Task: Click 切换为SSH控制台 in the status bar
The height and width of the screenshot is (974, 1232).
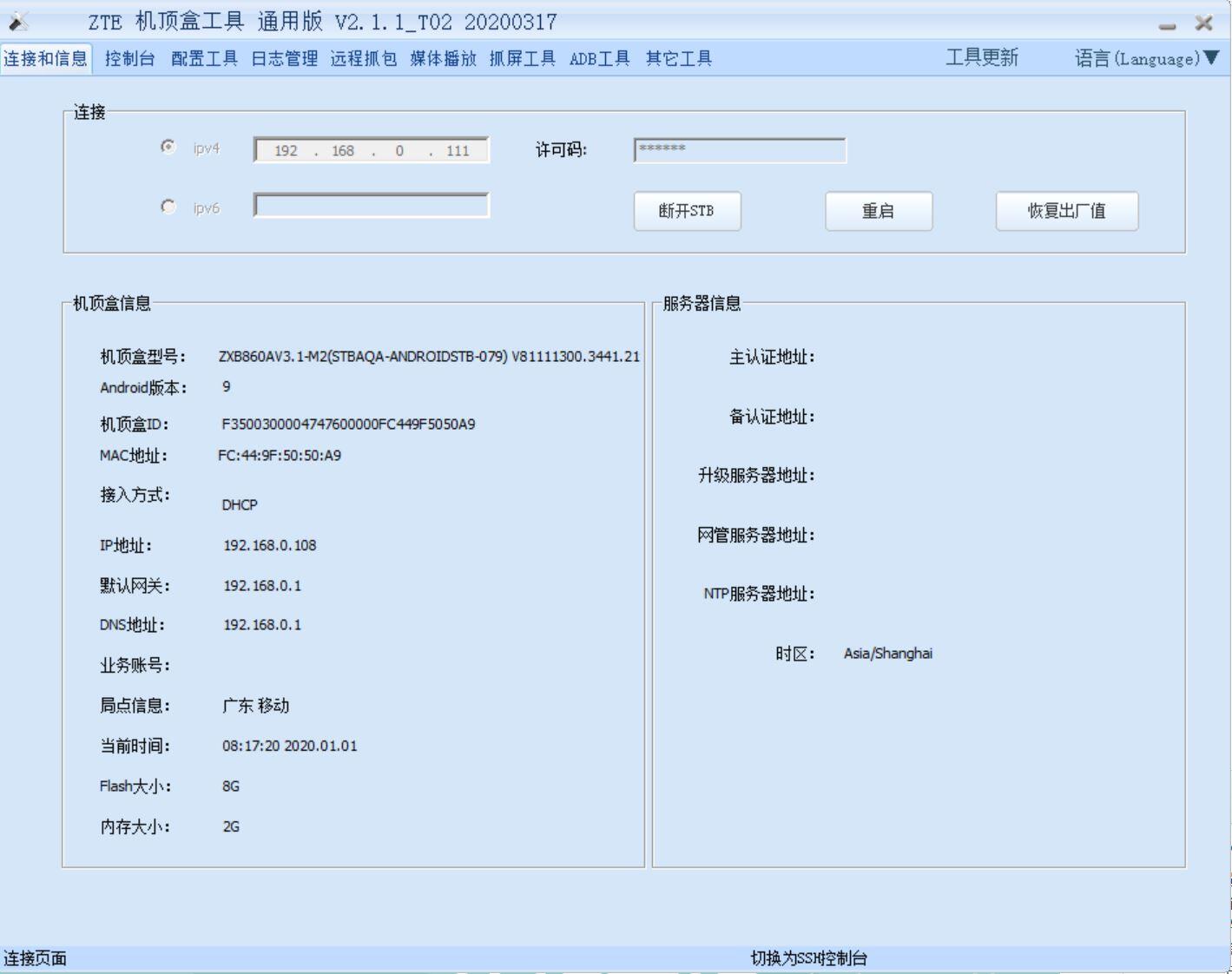Action: (x=808, y=958)
